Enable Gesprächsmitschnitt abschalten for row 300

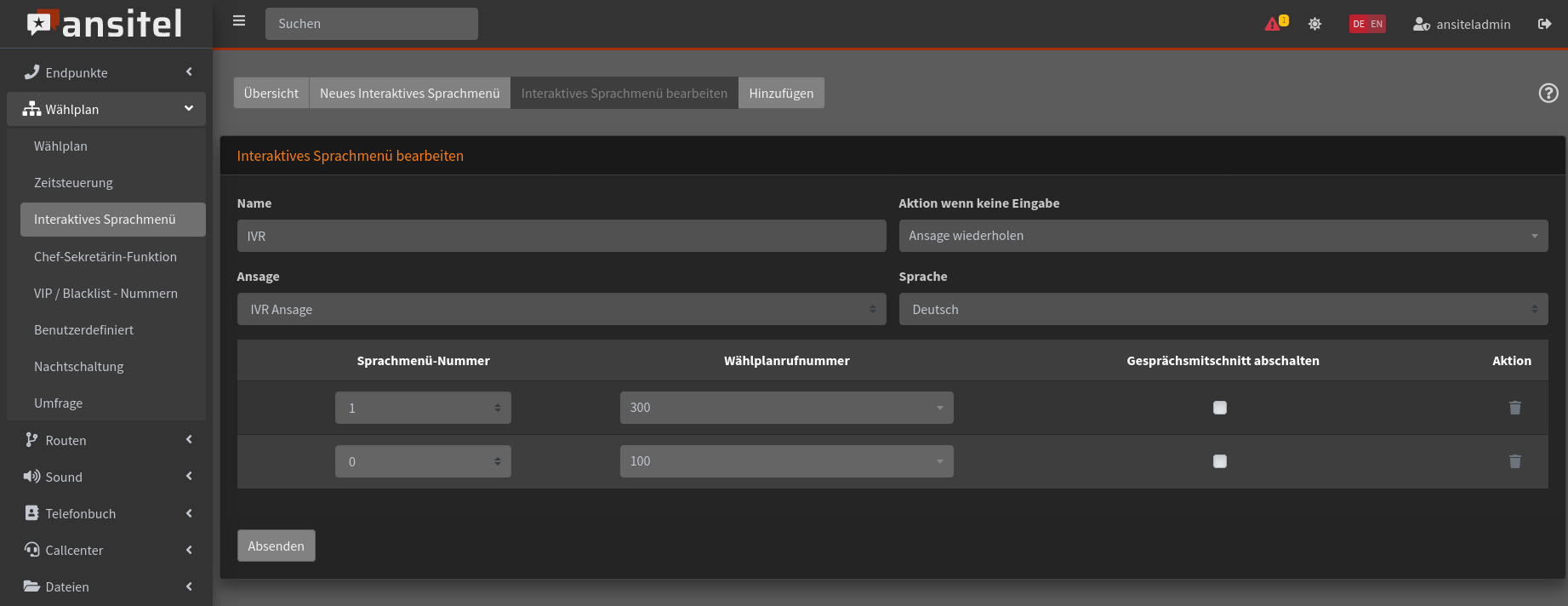click(x=1219, y=408)
